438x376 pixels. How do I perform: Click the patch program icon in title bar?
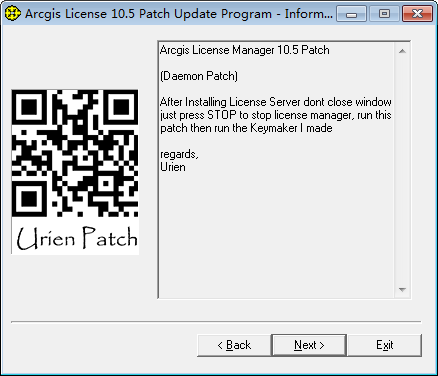point(13,14)
